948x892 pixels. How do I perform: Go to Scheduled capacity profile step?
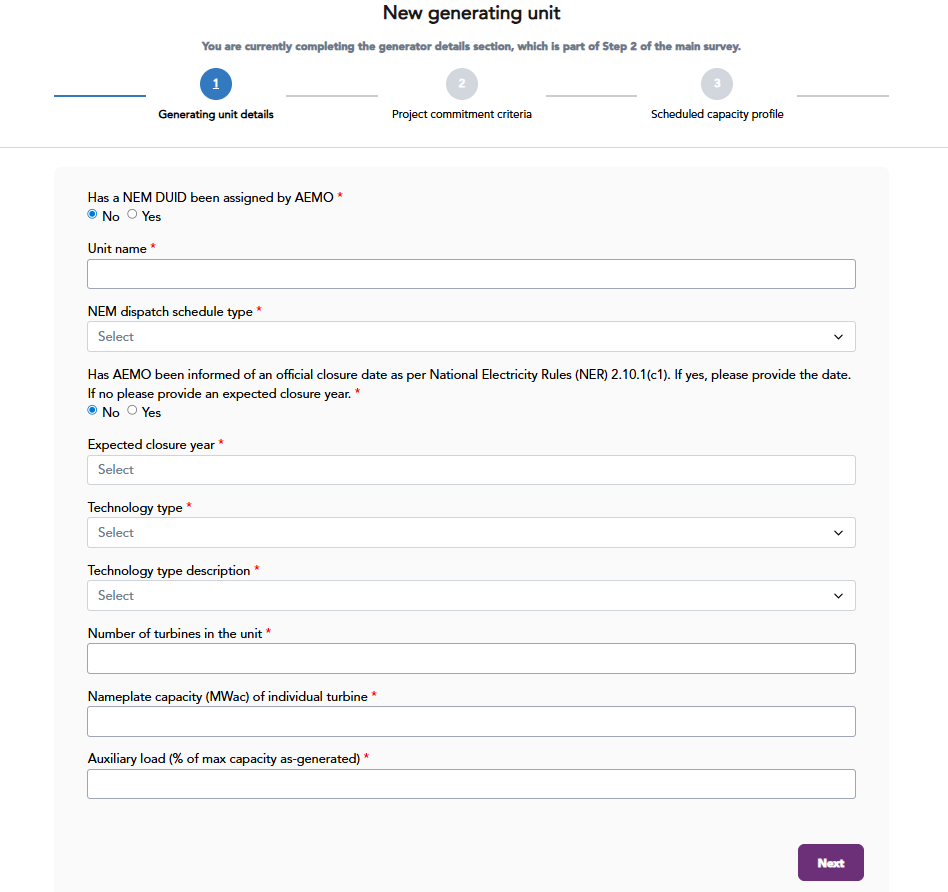[x=717, y=115]
